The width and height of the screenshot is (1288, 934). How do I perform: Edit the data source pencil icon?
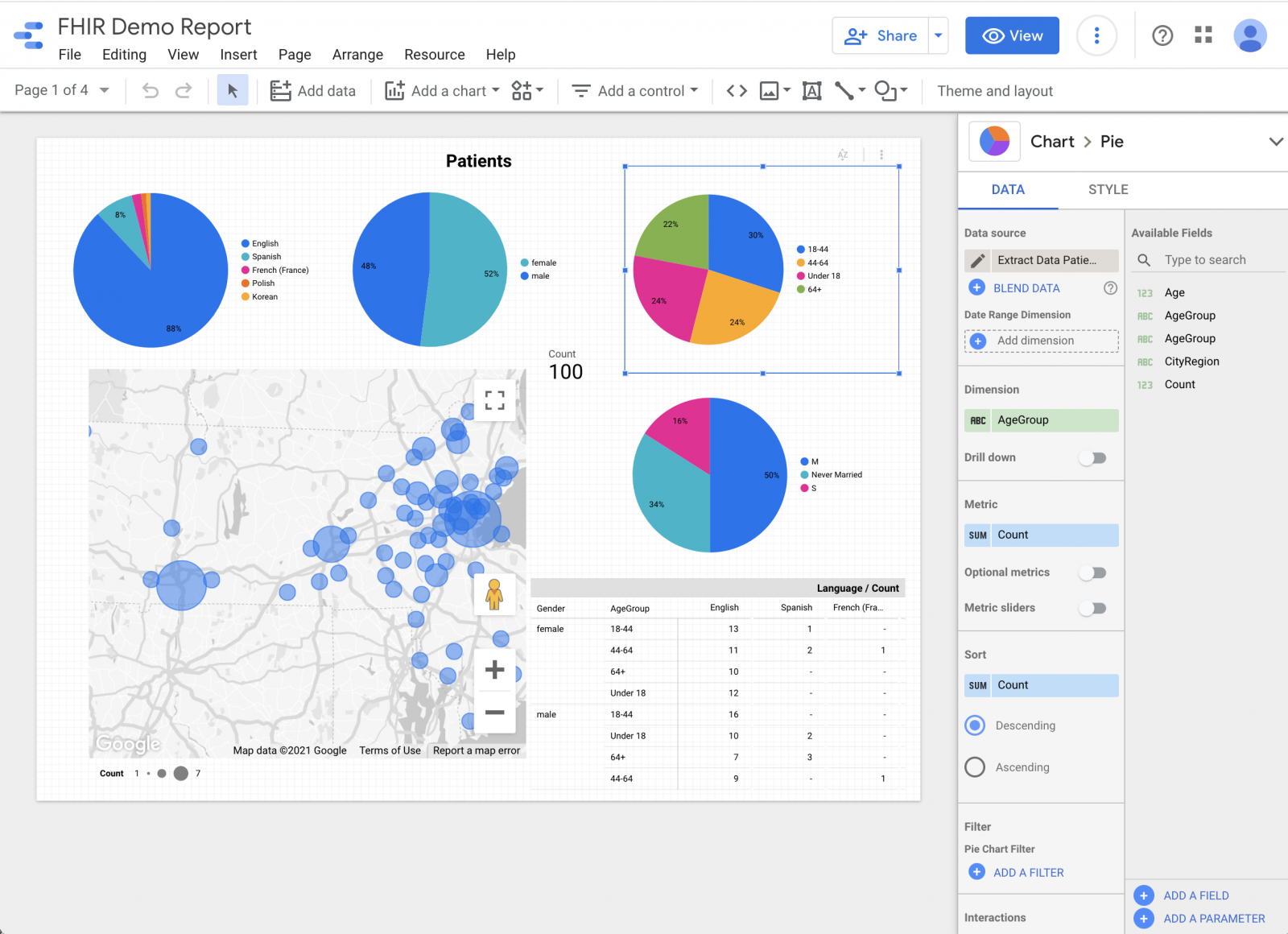(977, 261)
